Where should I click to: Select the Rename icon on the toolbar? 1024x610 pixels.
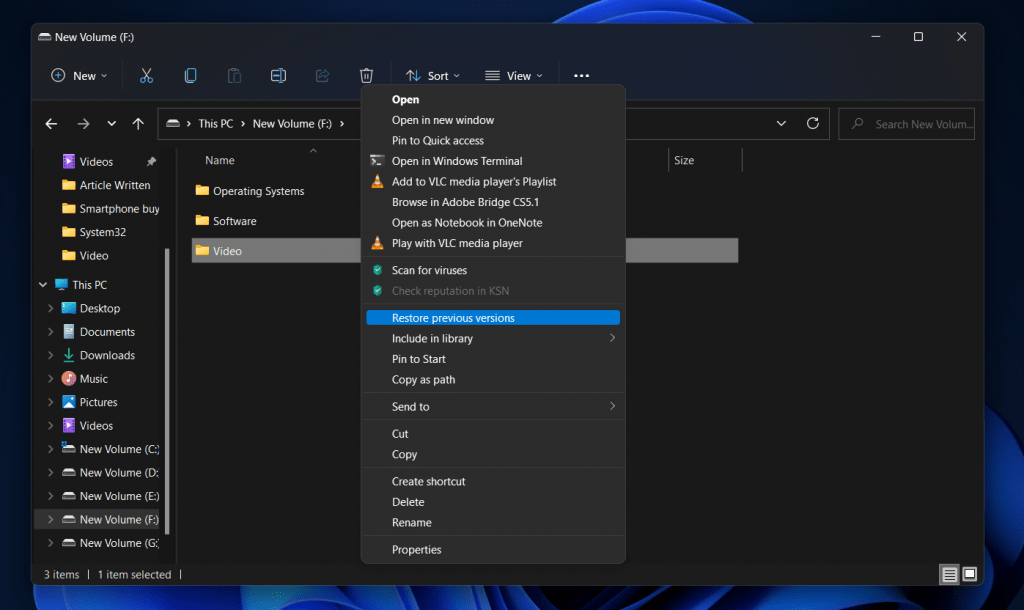(278, 75)
